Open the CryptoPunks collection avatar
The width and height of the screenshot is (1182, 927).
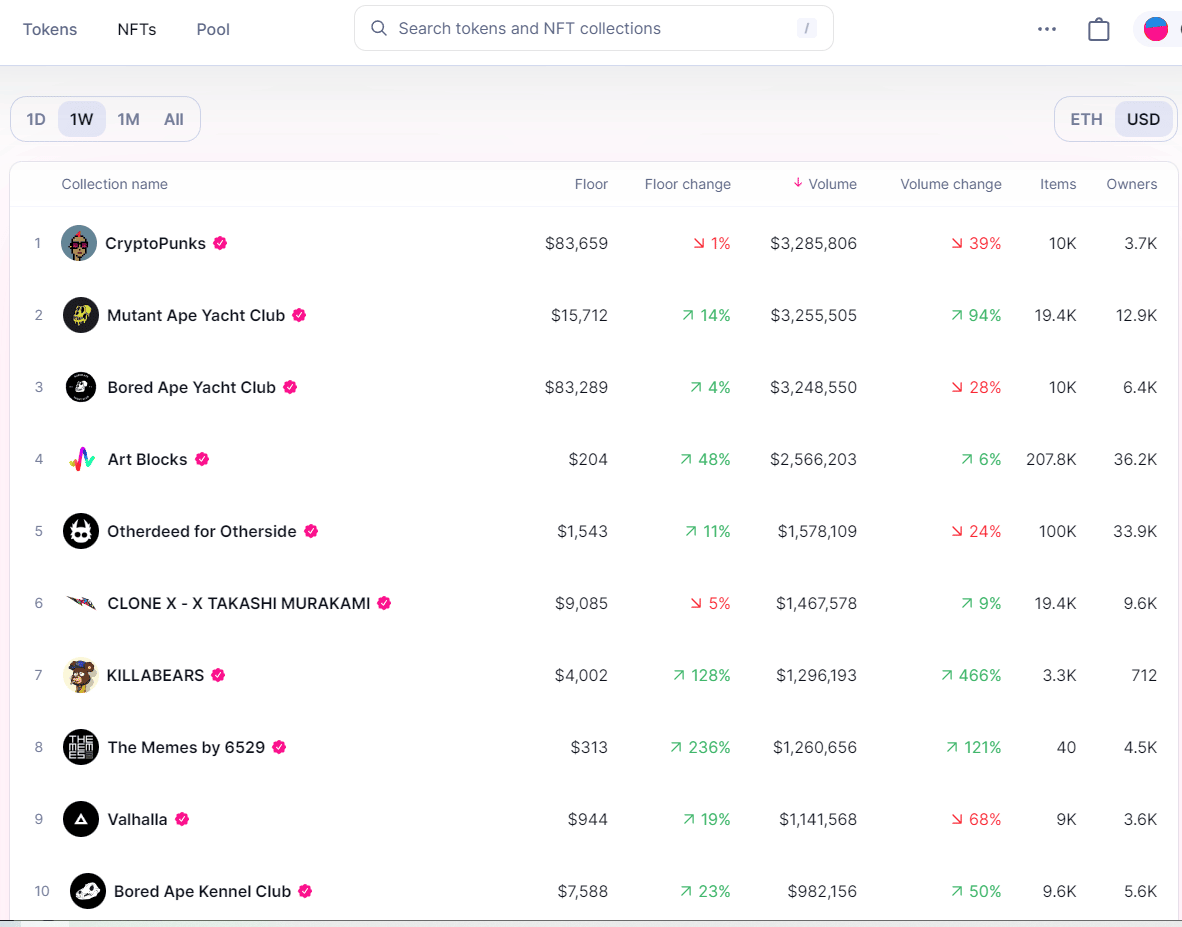click(79, 243)
